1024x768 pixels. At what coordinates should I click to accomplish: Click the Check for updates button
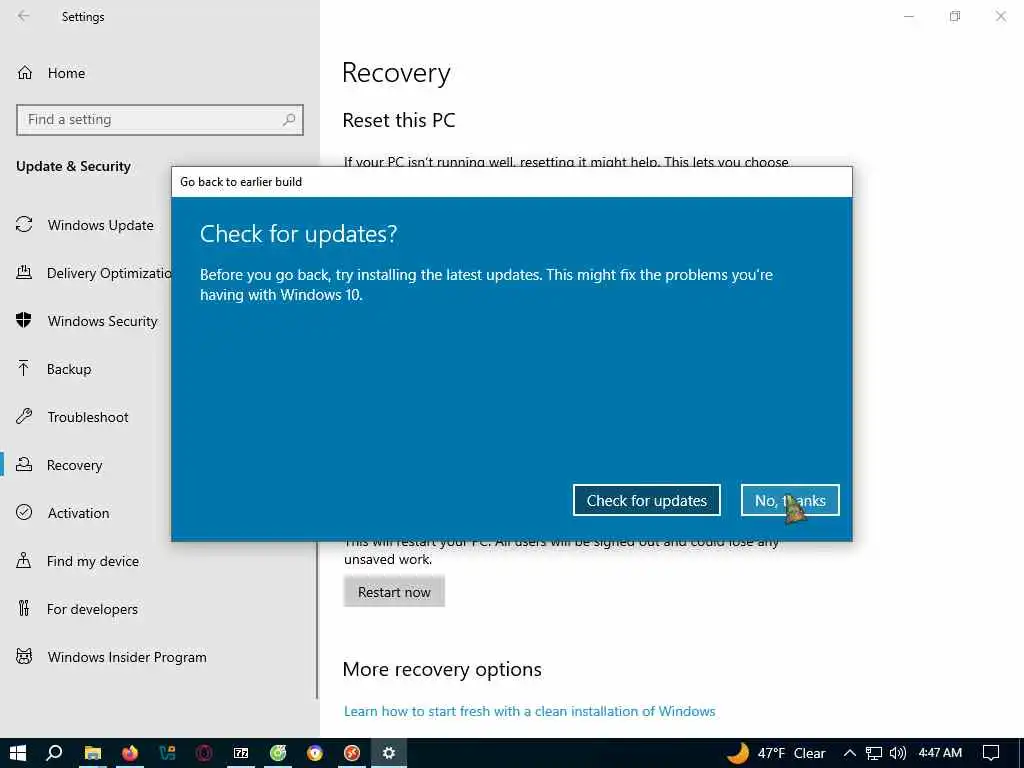(647, 500)
